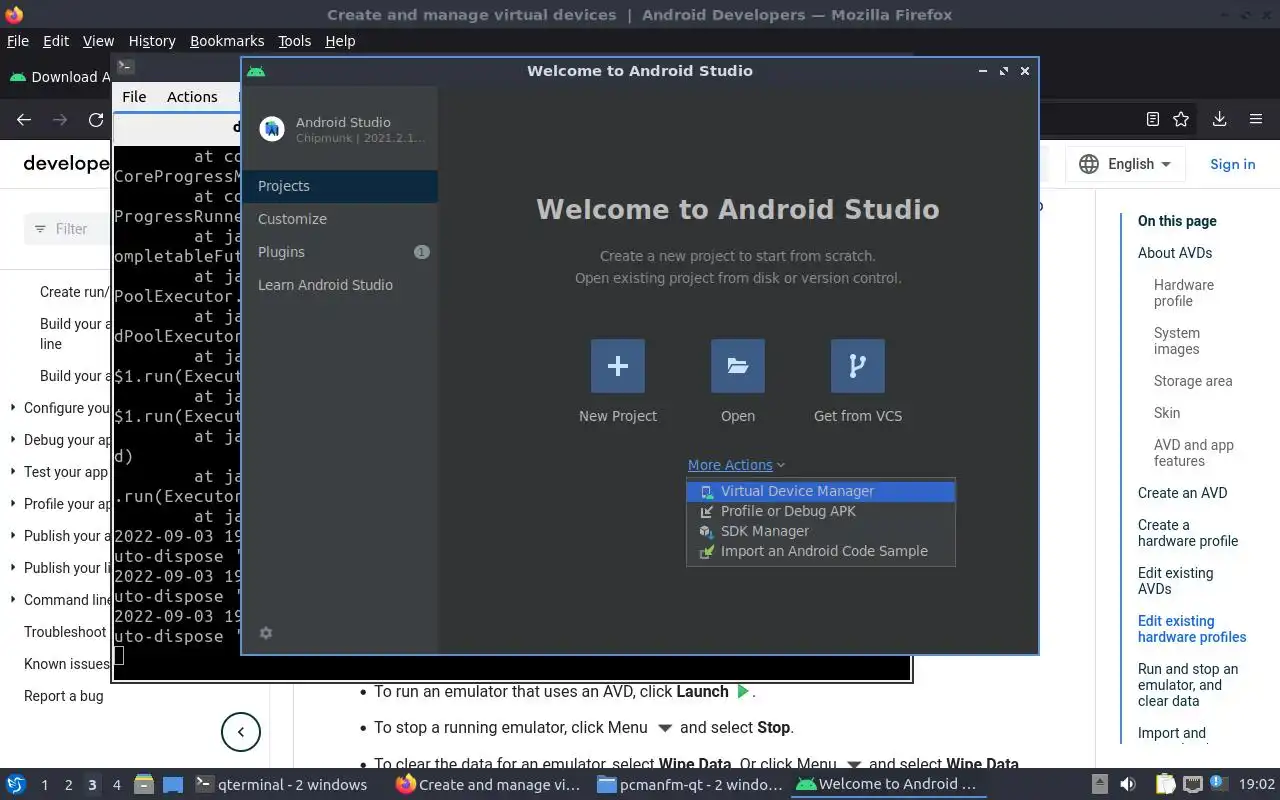
Task: Click the Open folder icon
Action: coord(738,366)
